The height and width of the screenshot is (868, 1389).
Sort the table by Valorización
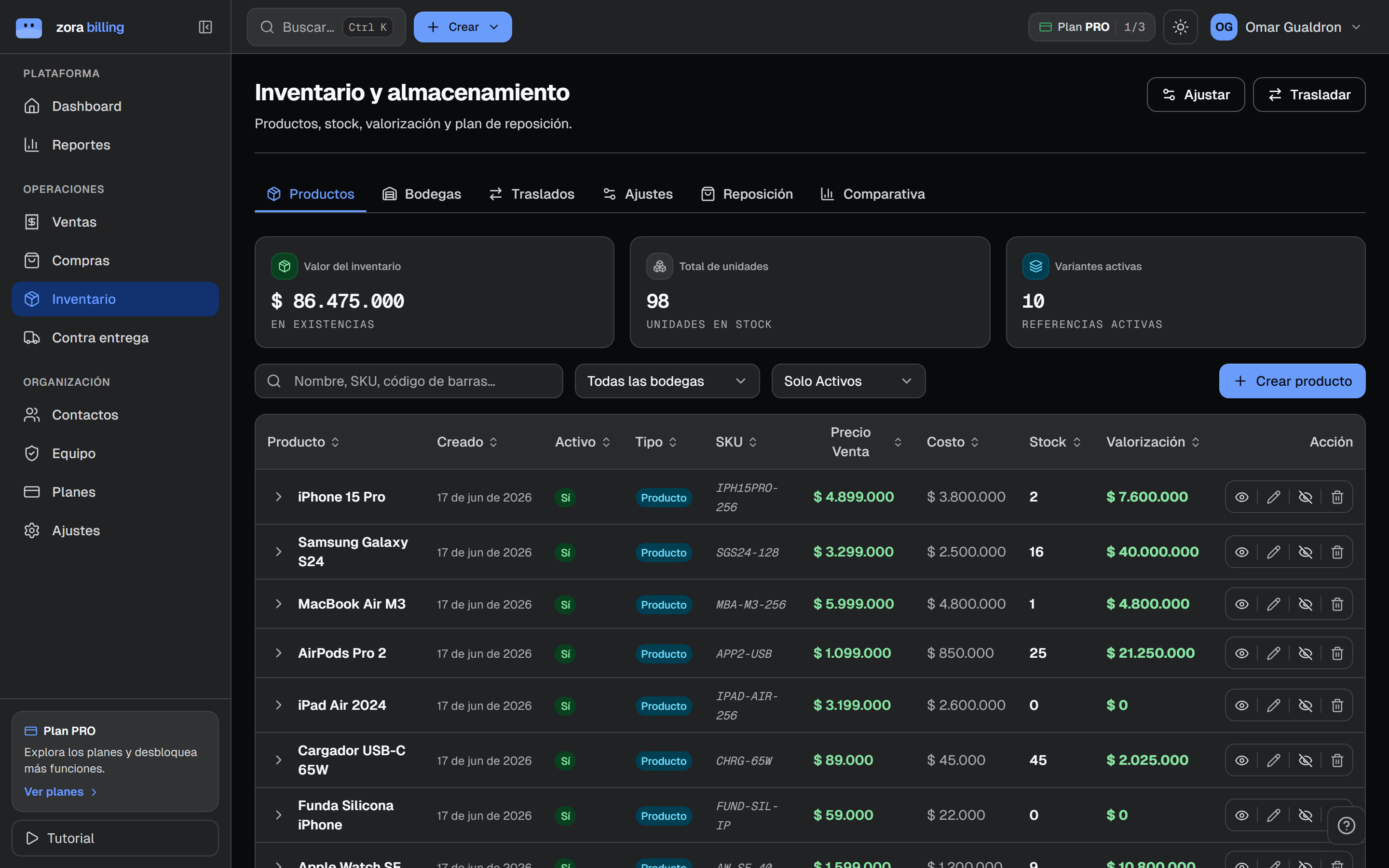(1153, 442)
